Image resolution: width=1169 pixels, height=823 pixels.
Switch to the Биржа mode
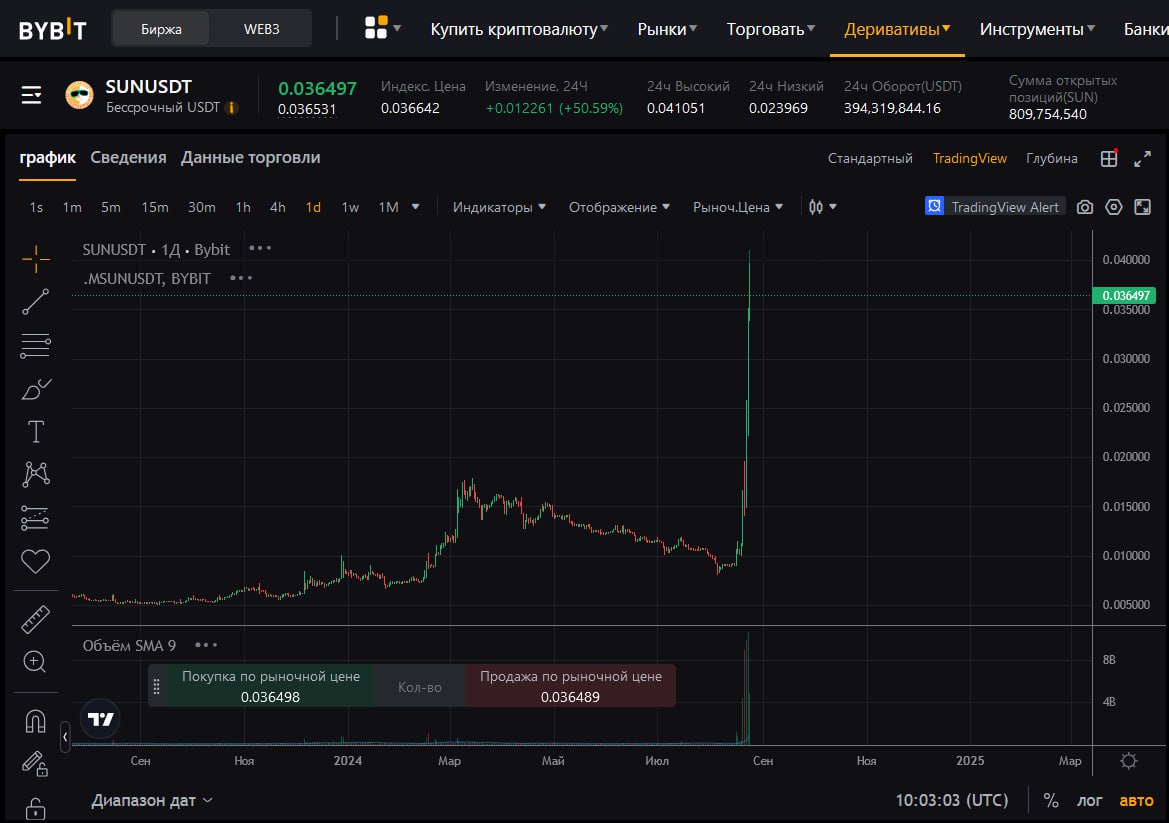pyautogui.click(x=161, y=29)
